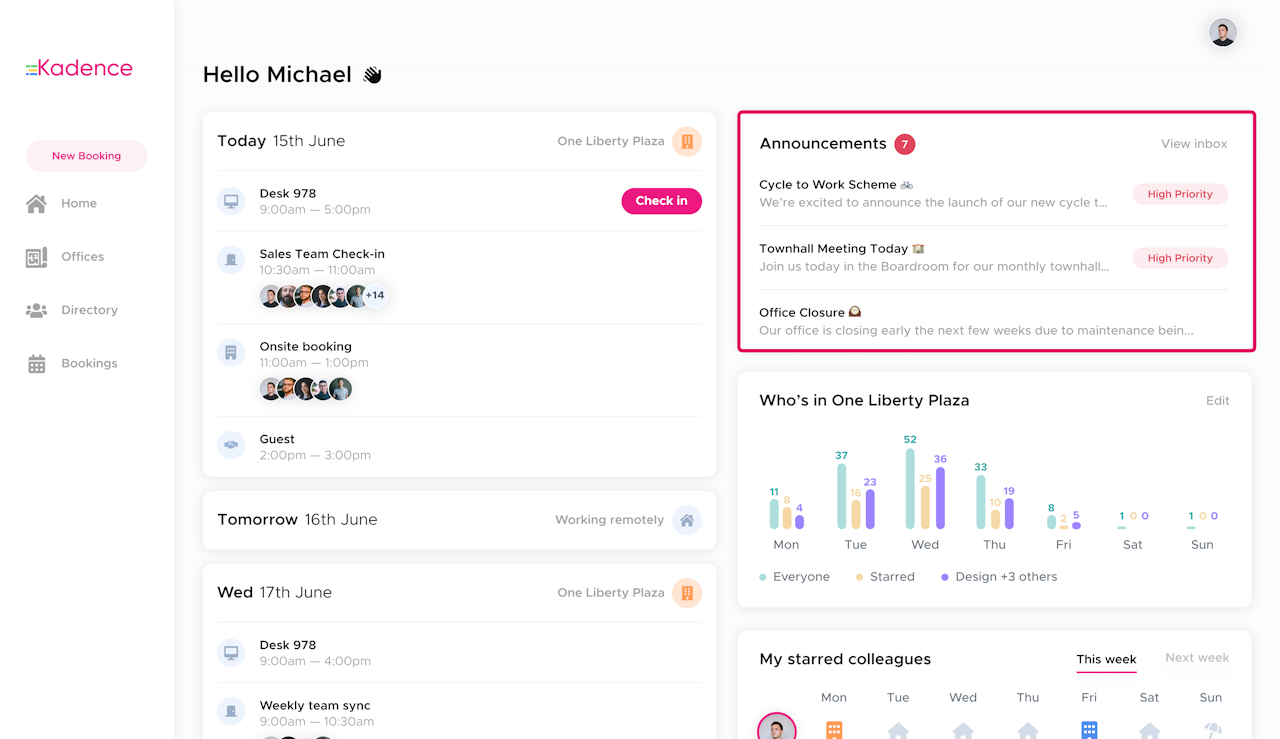Select the This week tab
The height and width of the screenshot is (739, 1280).
coord(1106,659)
